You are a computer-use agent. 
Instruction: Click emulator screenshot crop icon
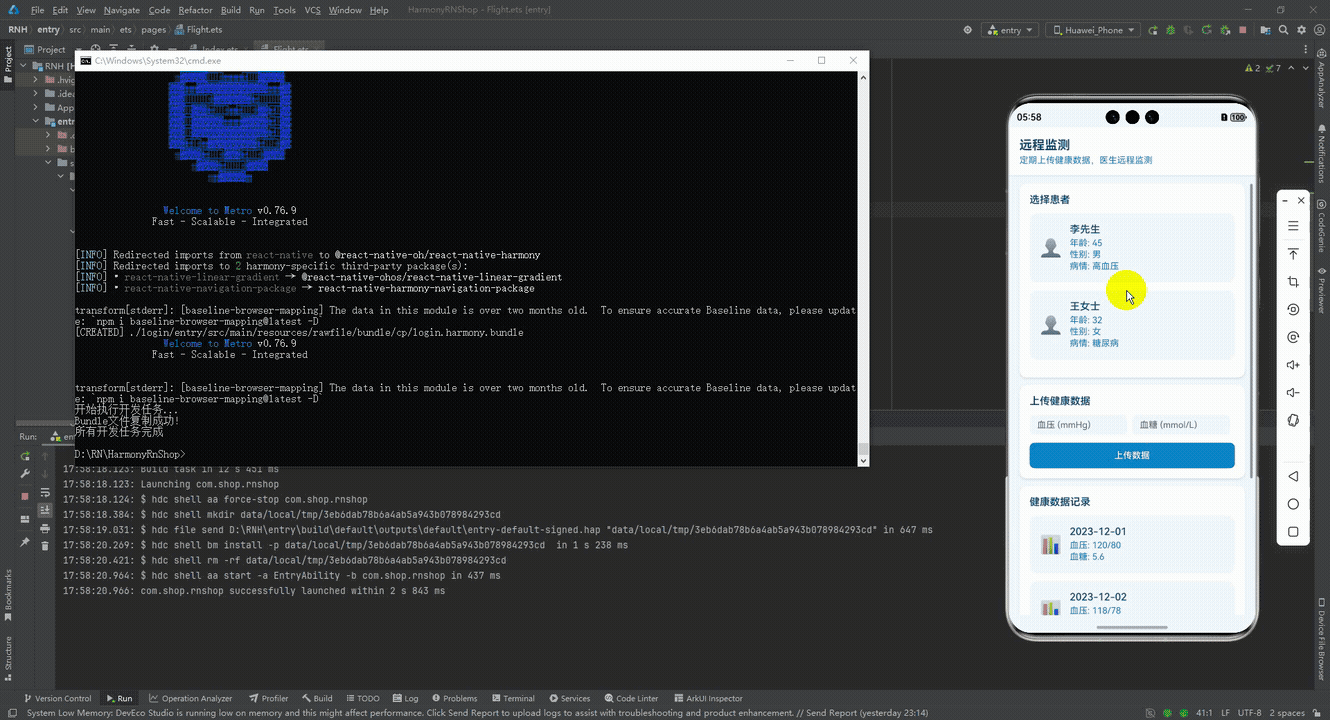click(x=1293, y=282)
